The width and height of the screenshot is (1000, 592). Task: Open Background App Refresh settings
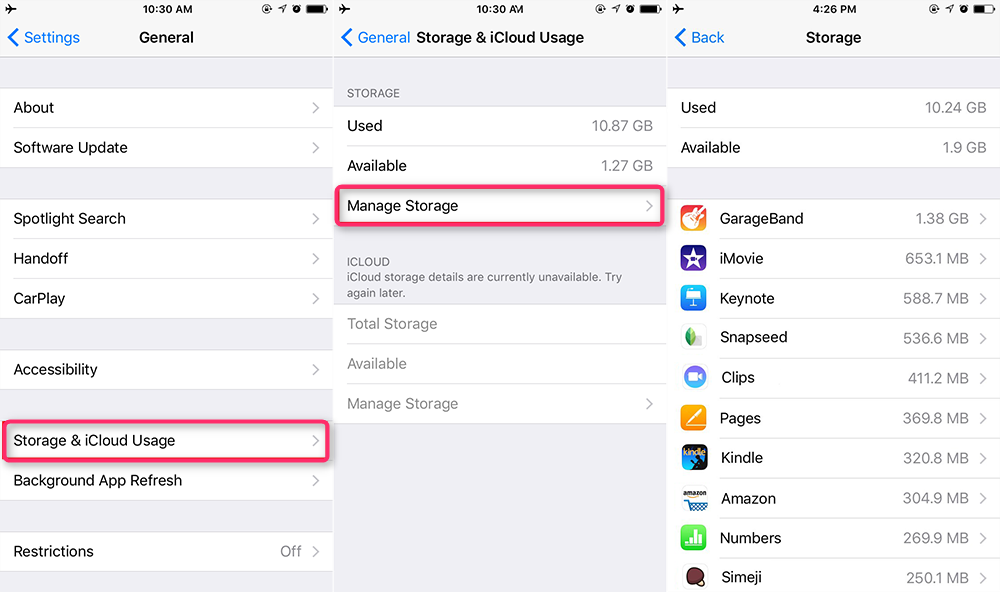pos(166,481)
